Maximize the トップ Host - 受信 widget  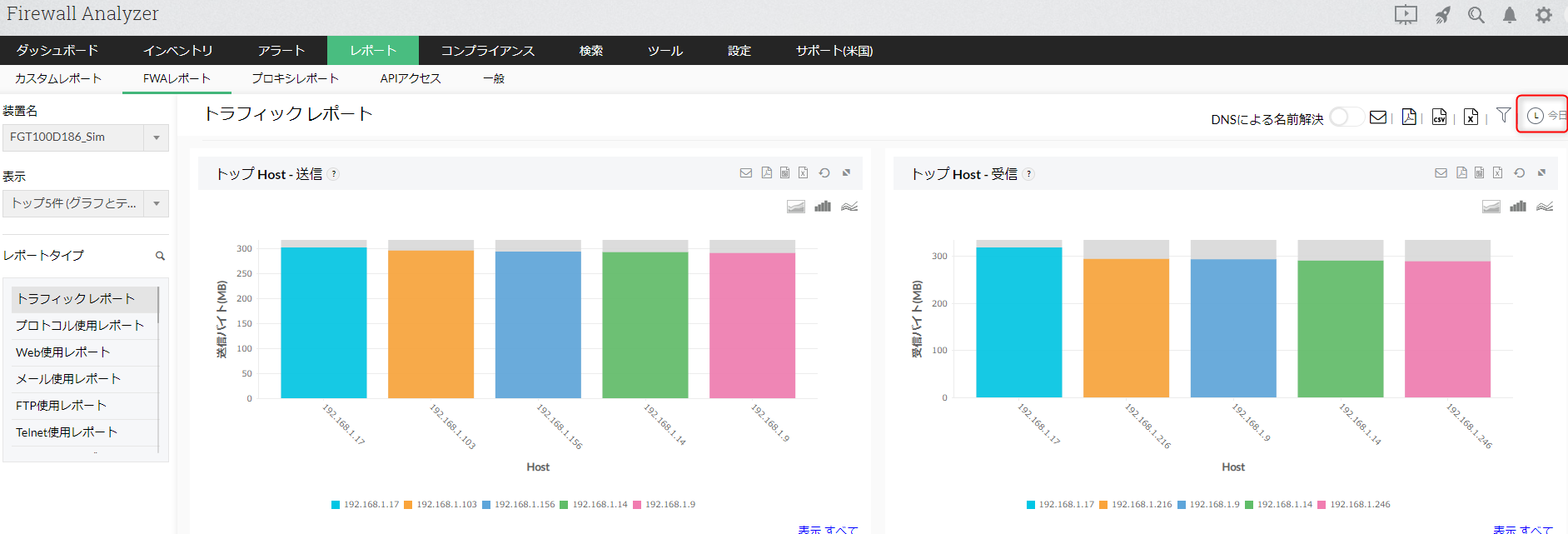[x=1541, y=173]
